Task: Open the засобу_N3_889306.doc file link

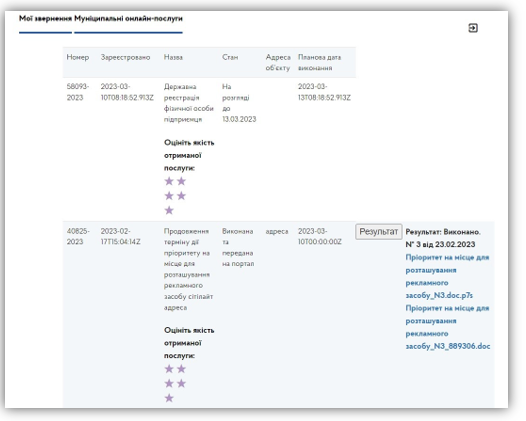Action: click(x=448, y=327)
